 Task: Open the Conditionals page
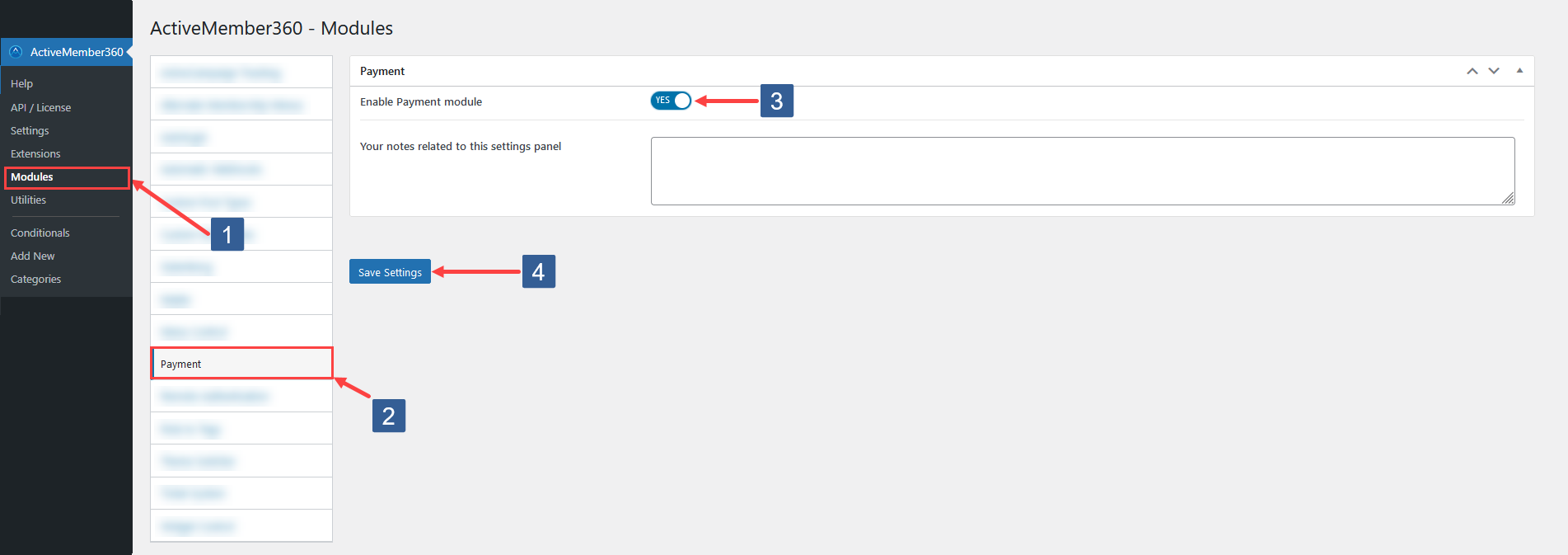pyautogui.click(x=40, y=232)
